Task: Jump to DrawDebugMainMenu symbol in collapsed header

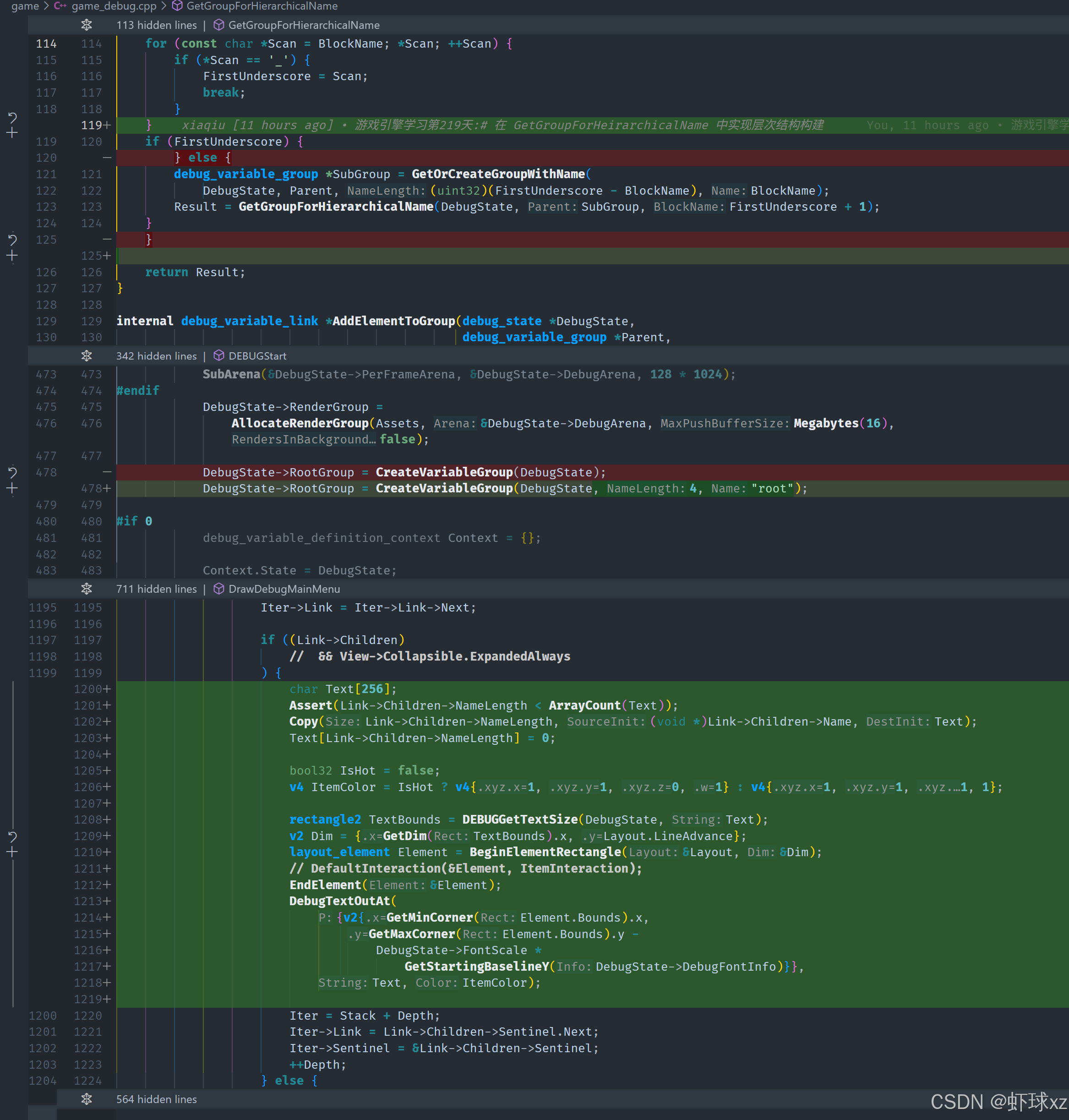Action: pos(284,589)
